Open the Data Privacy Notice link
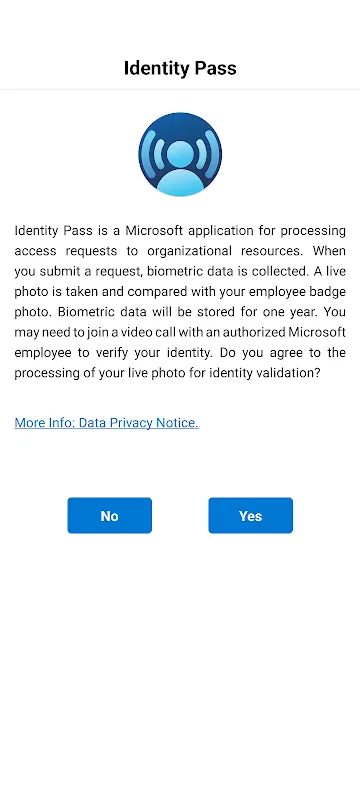Viewport: 360px width, 800px height. coord(107,423)
